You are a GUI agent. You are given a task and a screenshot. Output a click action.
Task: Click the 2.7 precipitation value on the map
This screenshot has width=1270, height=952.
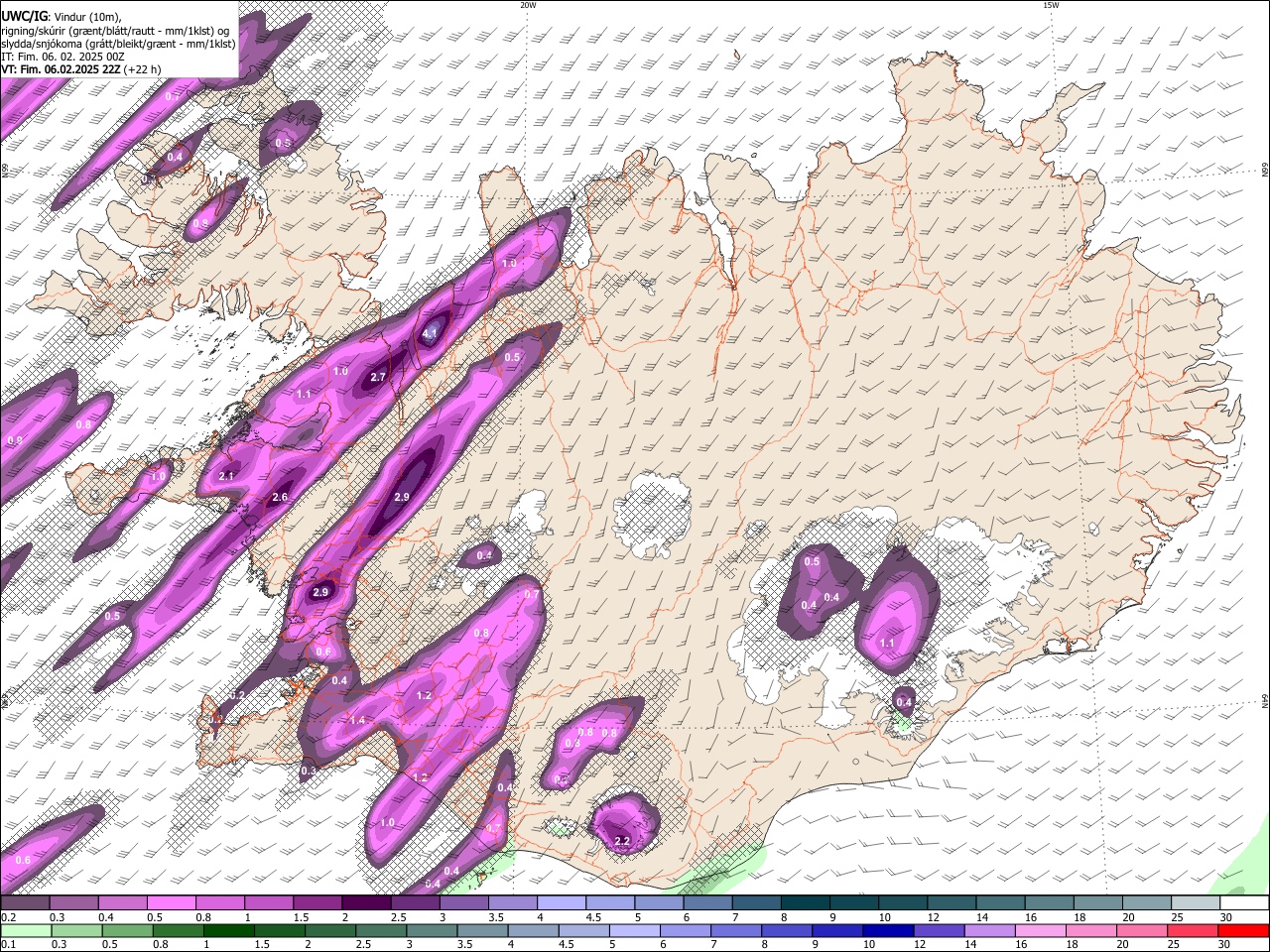(x=378, y=377)
